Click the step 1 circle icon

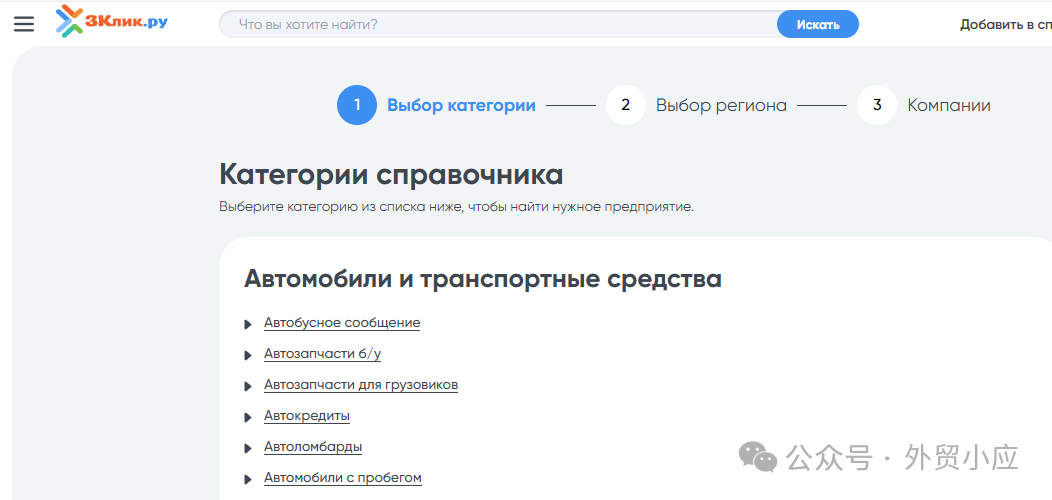[x=357, y=105]
